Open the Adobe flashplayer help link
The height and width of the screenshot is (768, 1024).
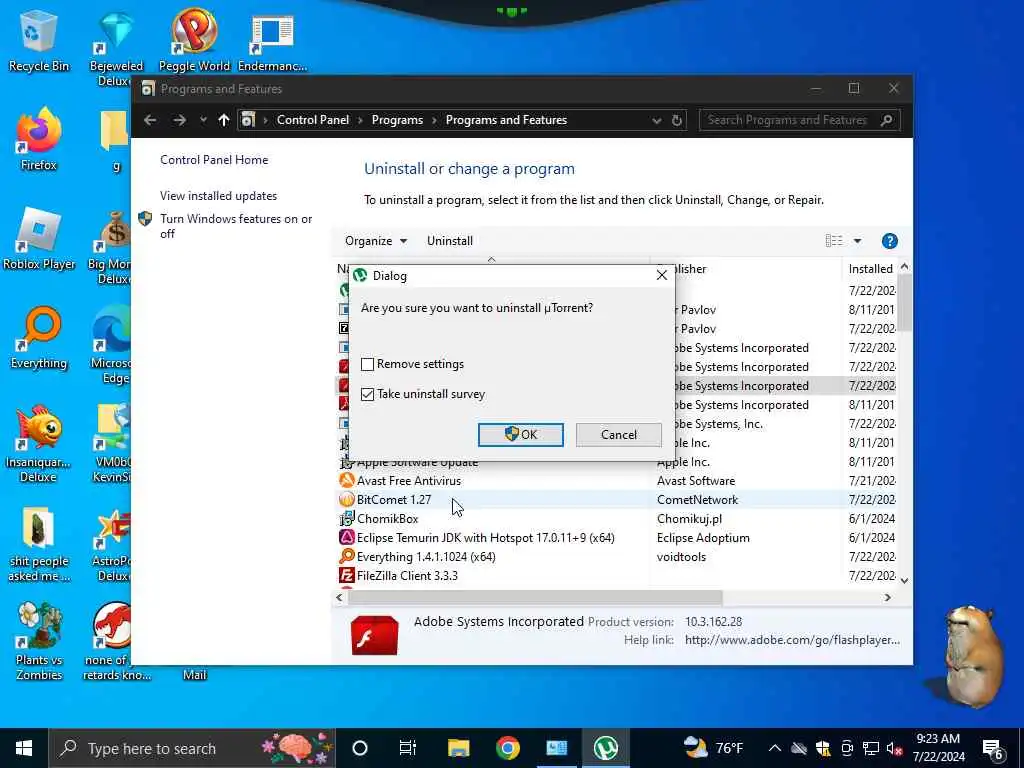[x=792, y=640]
